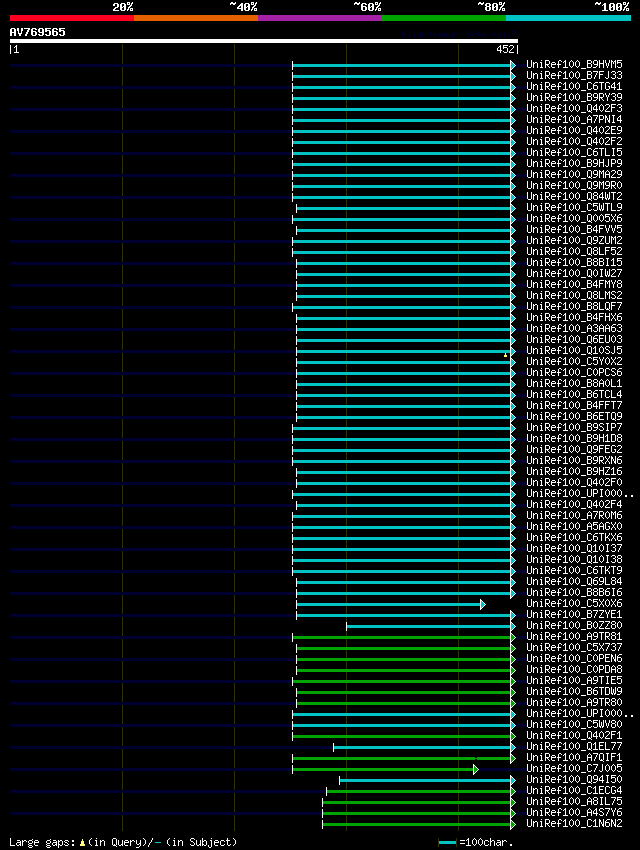640x850 pixels.
Task: Select the UniRef100_Q6EU03 label
Action: coord(574,339)
